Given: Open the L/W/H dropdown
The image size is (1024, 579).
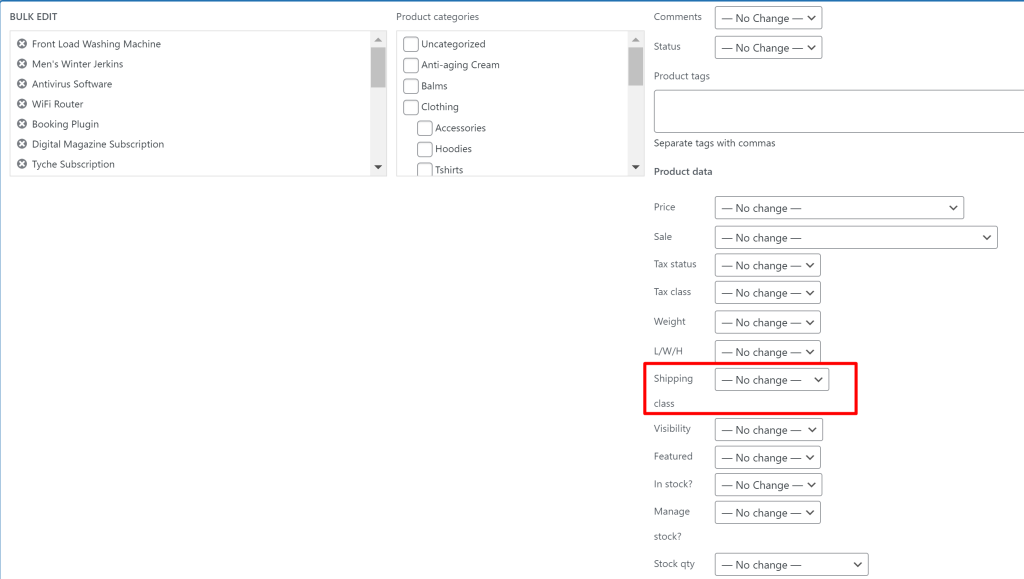Looking at the screenshot, I should 767,352.
